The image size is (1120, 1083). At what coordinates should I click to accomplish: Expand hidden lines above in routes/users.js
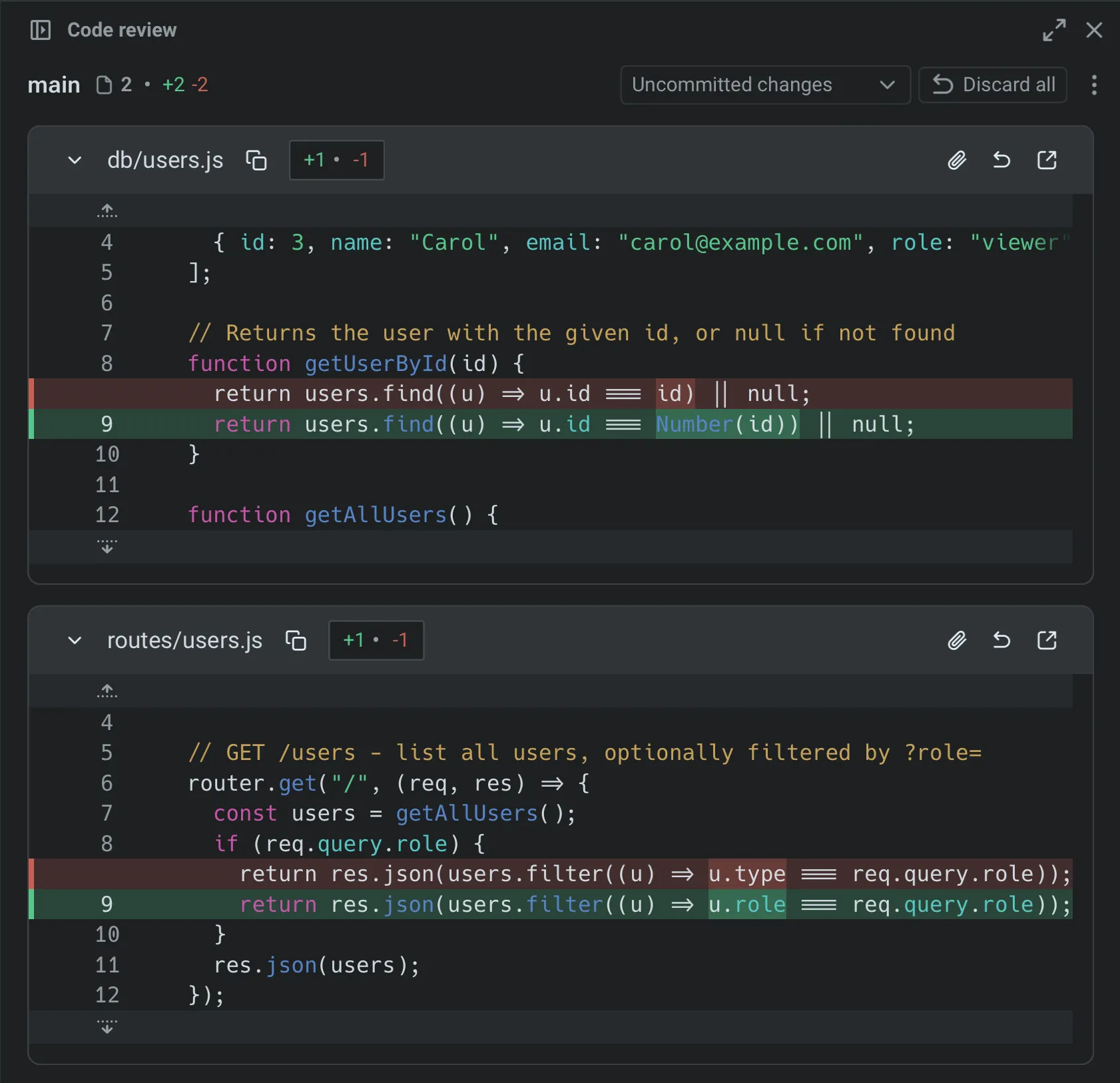pyautogui.click(x=107, y=691)
